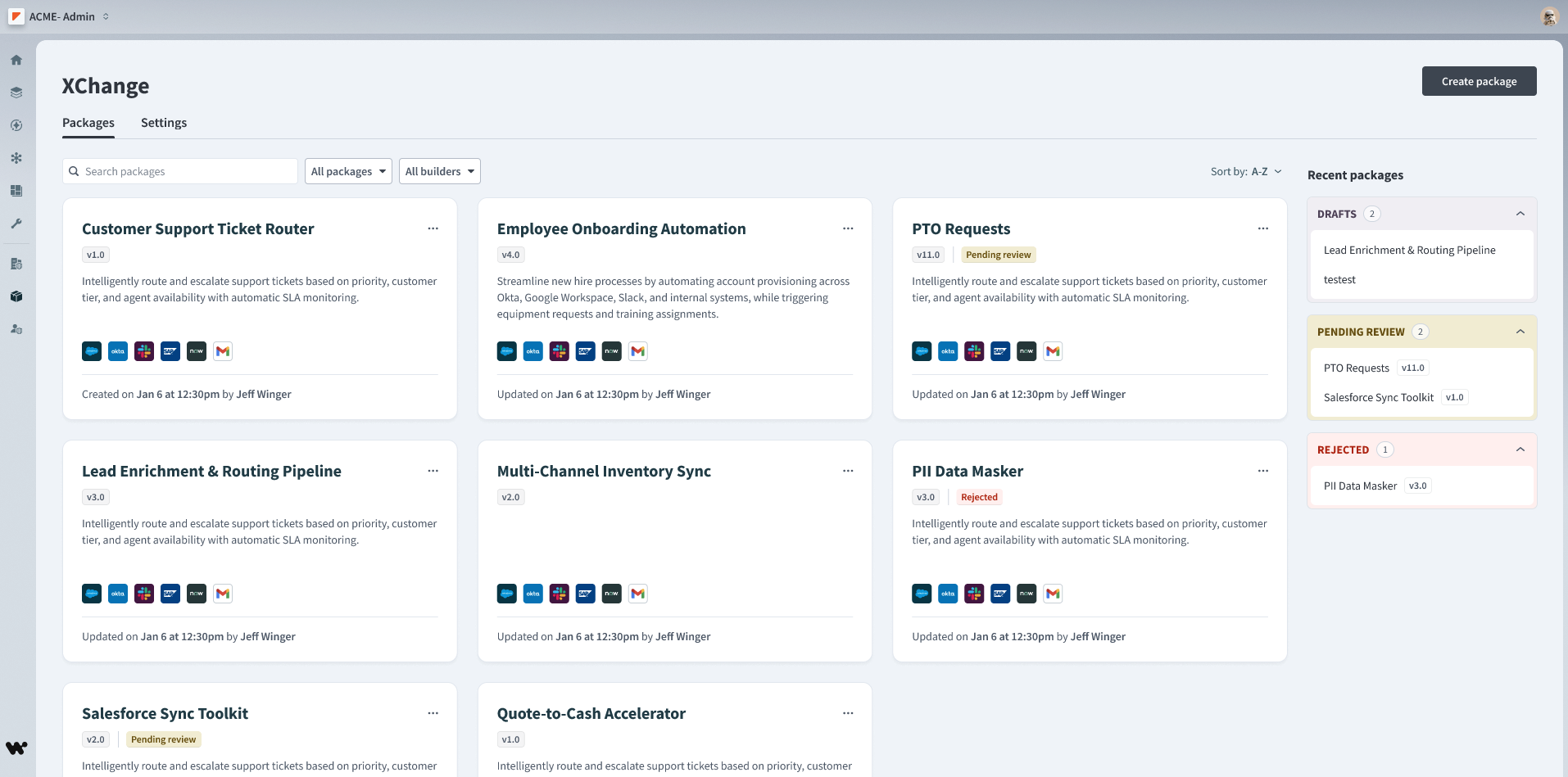Collapse the Pending Review section
1568x777 pixels.
click(x=1520, y=332)
